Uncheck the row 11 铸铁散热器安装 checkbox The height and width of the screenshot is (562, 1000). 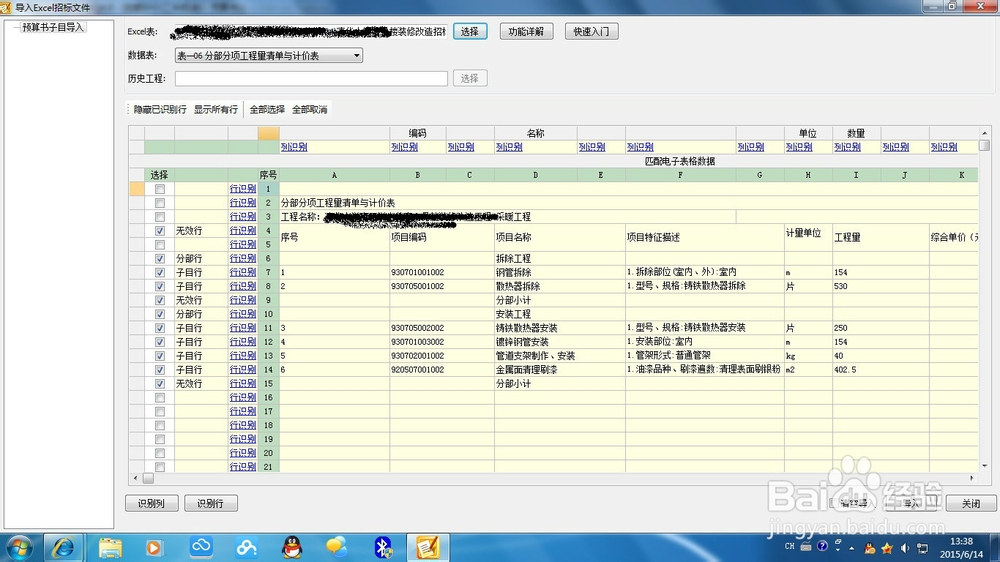pos(159,328)
